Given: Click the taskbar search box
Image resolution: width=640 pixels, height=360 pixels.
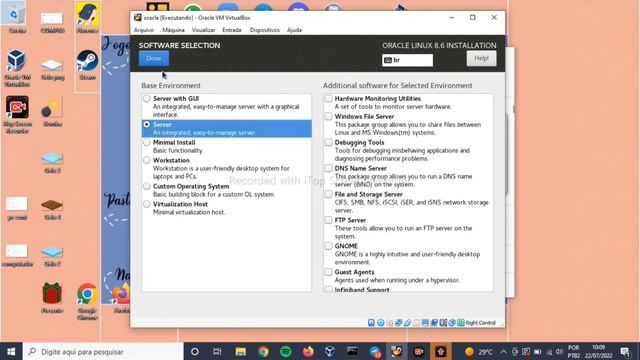Looking at the screenshot, I should click(x=103, y=351).
